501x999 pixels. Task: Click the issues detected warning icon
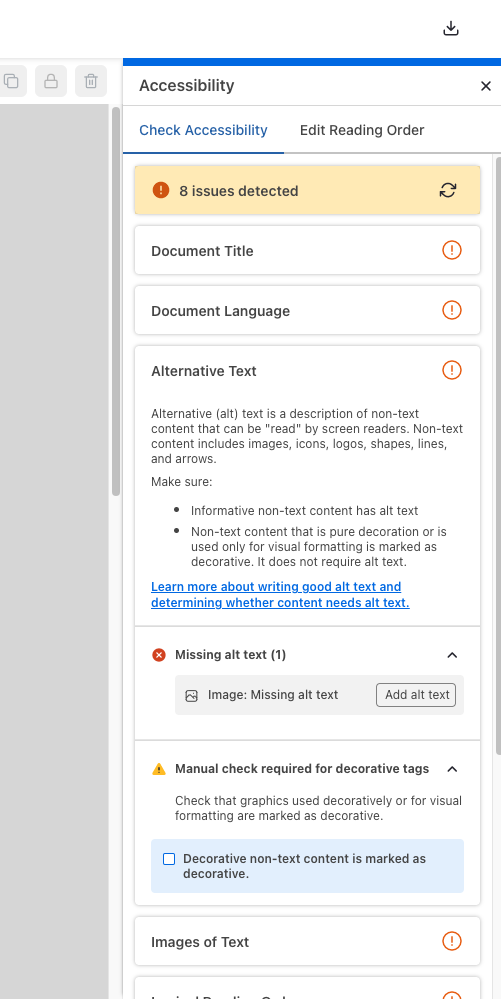[x=161, y=190]
